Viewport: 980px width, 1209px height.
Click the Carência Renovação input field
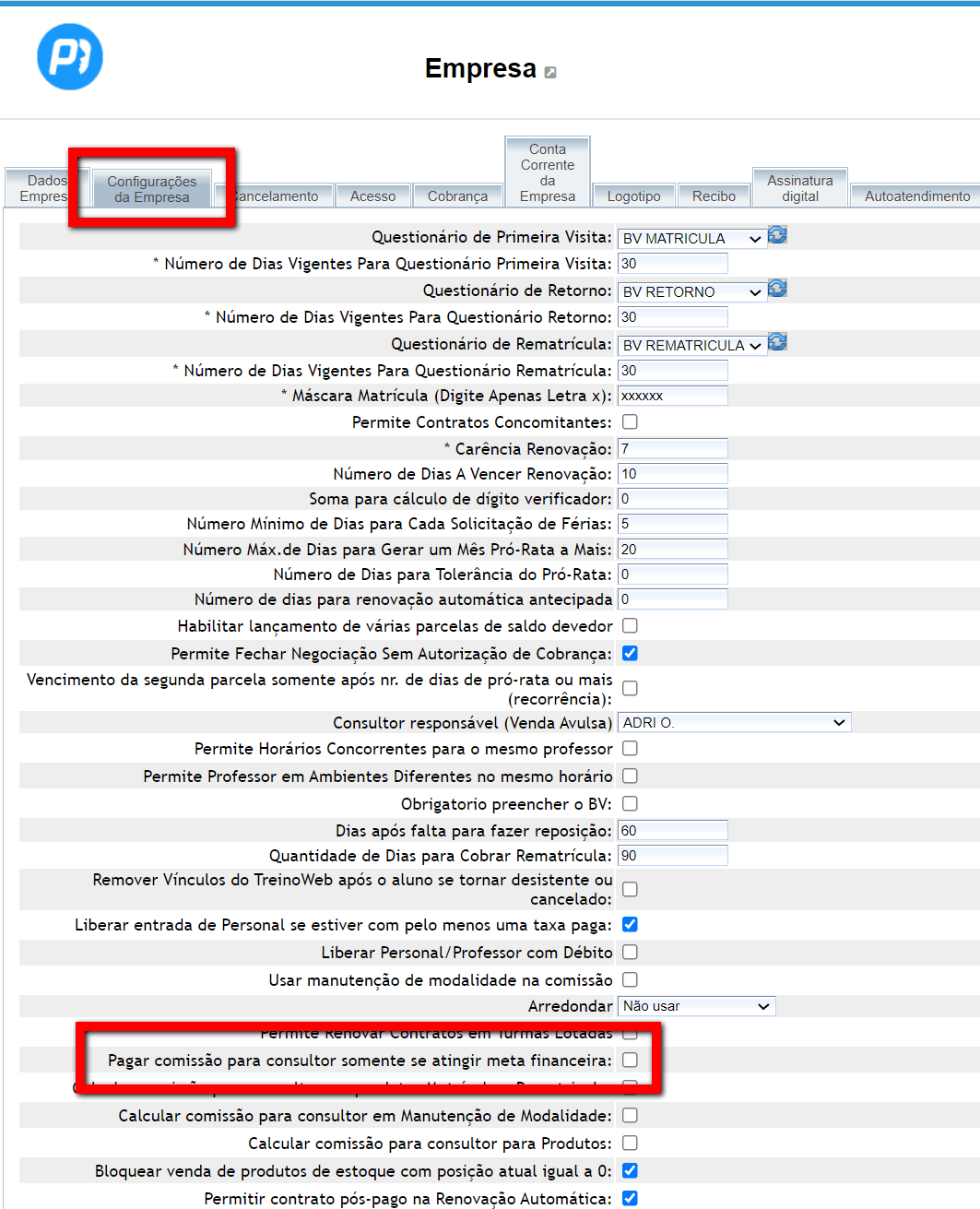(x=673, y=449)
